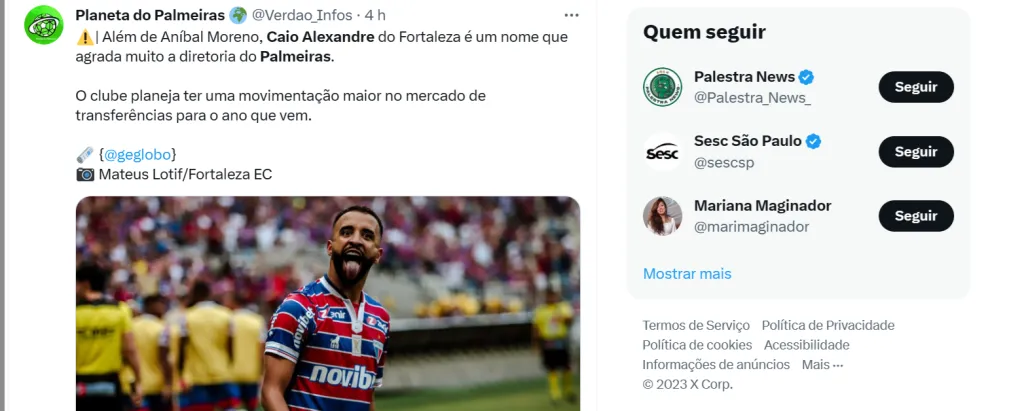Click the verified badge beside Palestra News
Viewport: 1024px width, 411px height.
point(806,77)
